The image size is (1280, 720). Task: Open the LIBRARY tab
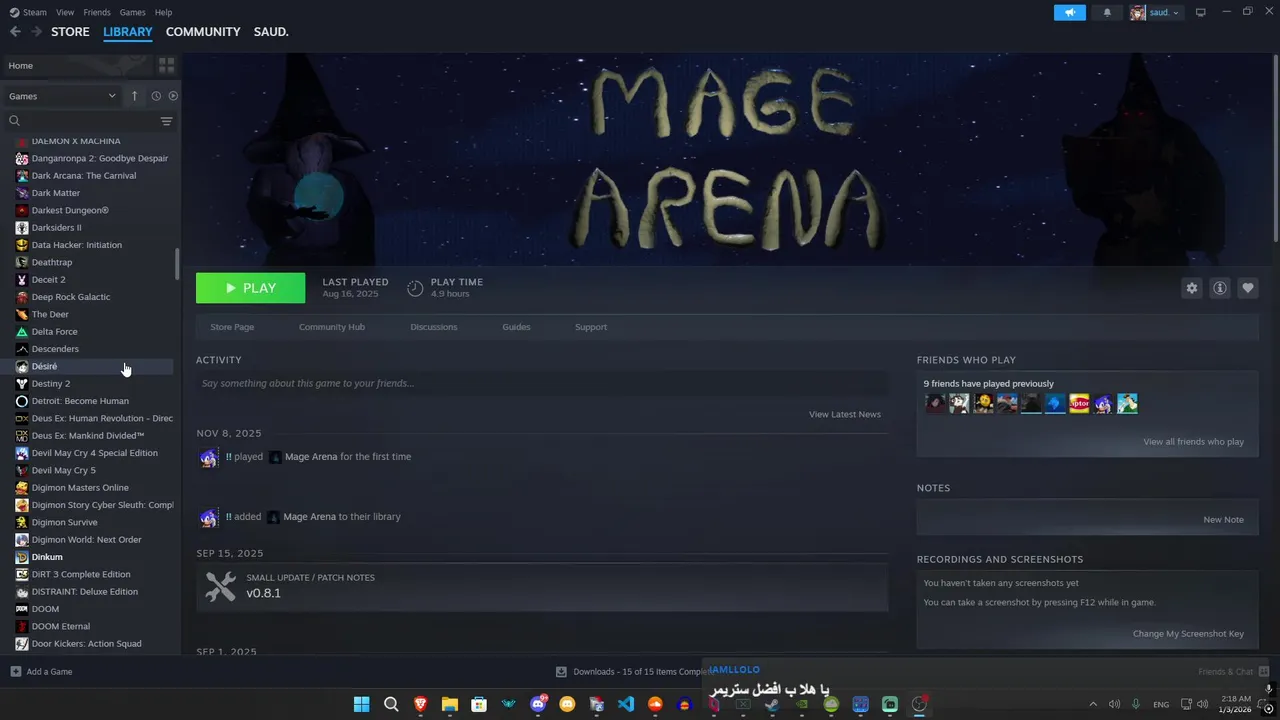(x=128, y=32)
